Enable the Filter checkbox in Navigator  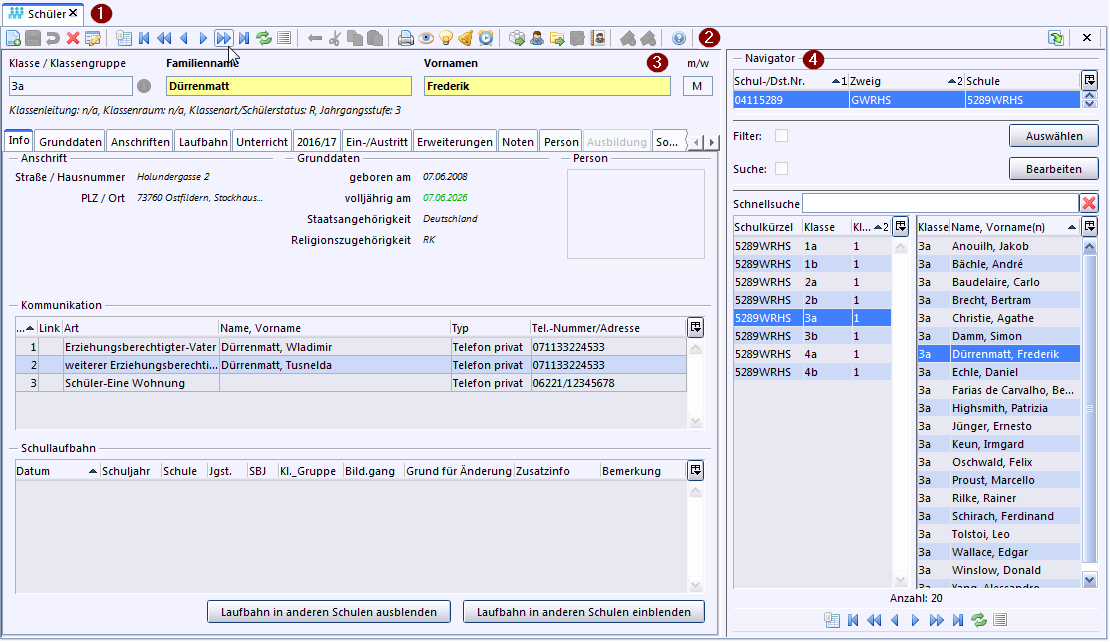tap(782, 135)
